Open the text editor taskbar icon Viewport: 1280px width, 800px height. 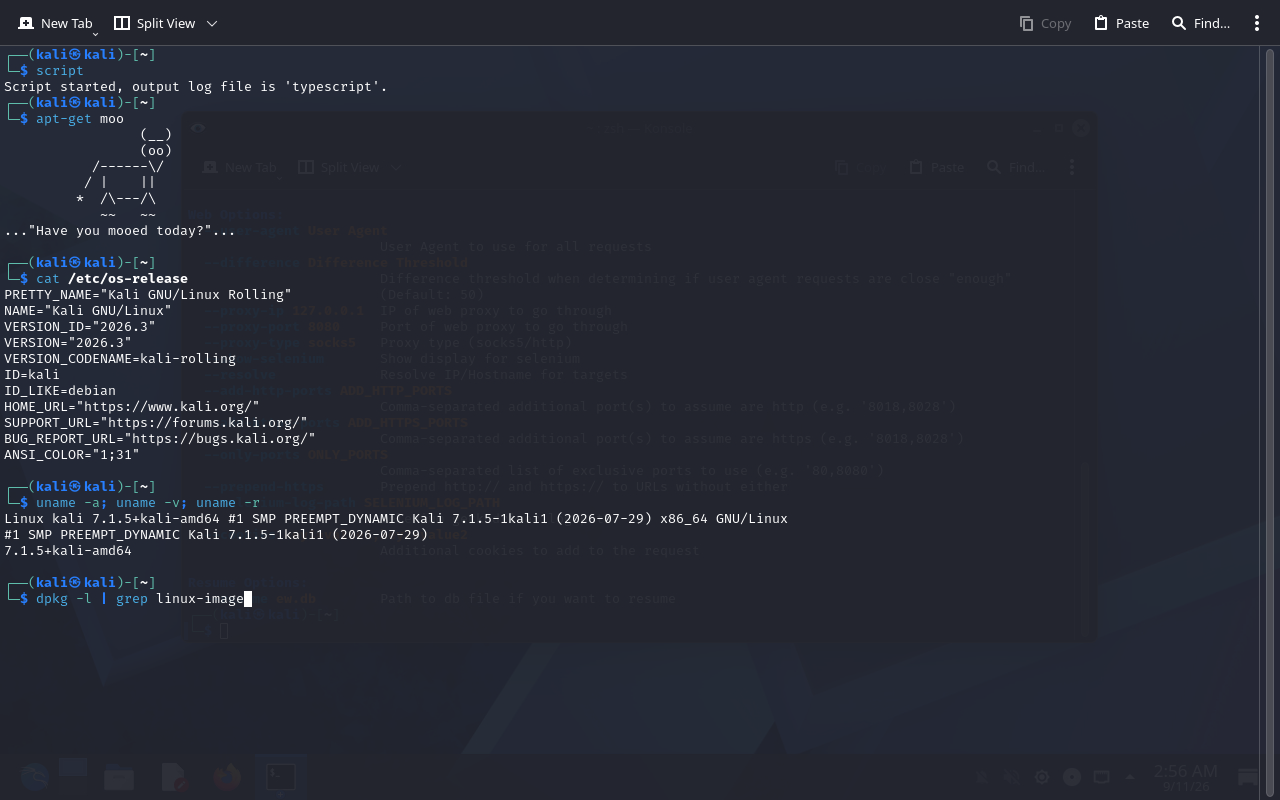(174, 777)
